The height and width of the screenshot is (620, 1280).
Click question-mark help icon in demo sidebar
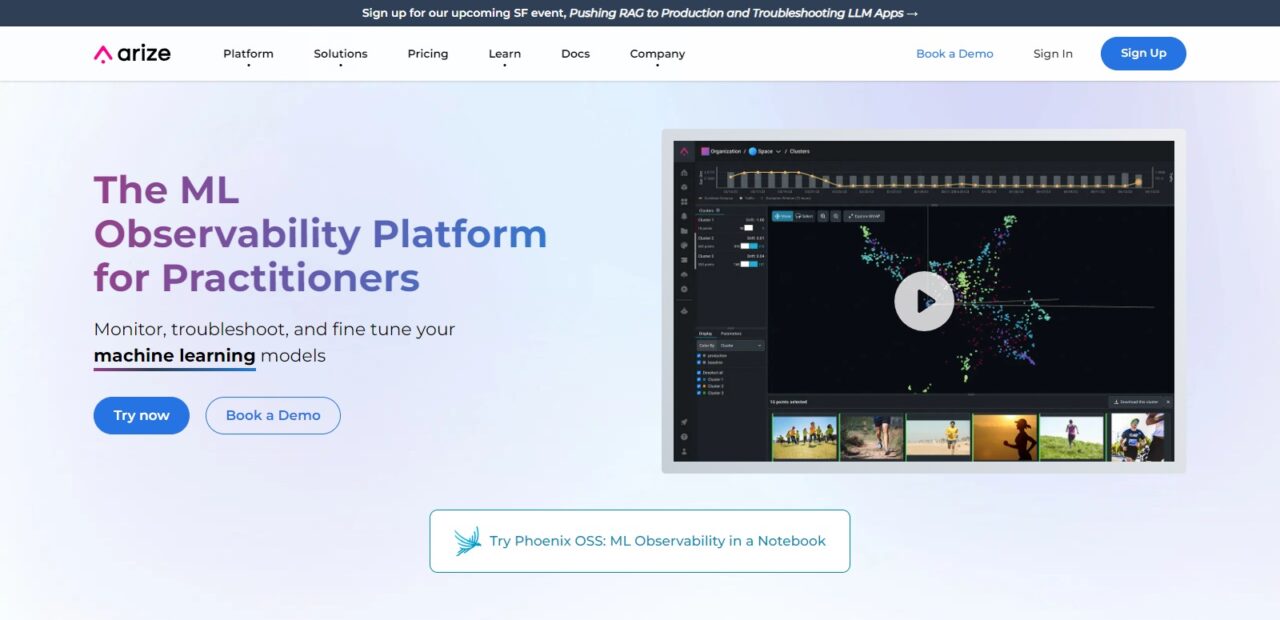pos(684,436)
